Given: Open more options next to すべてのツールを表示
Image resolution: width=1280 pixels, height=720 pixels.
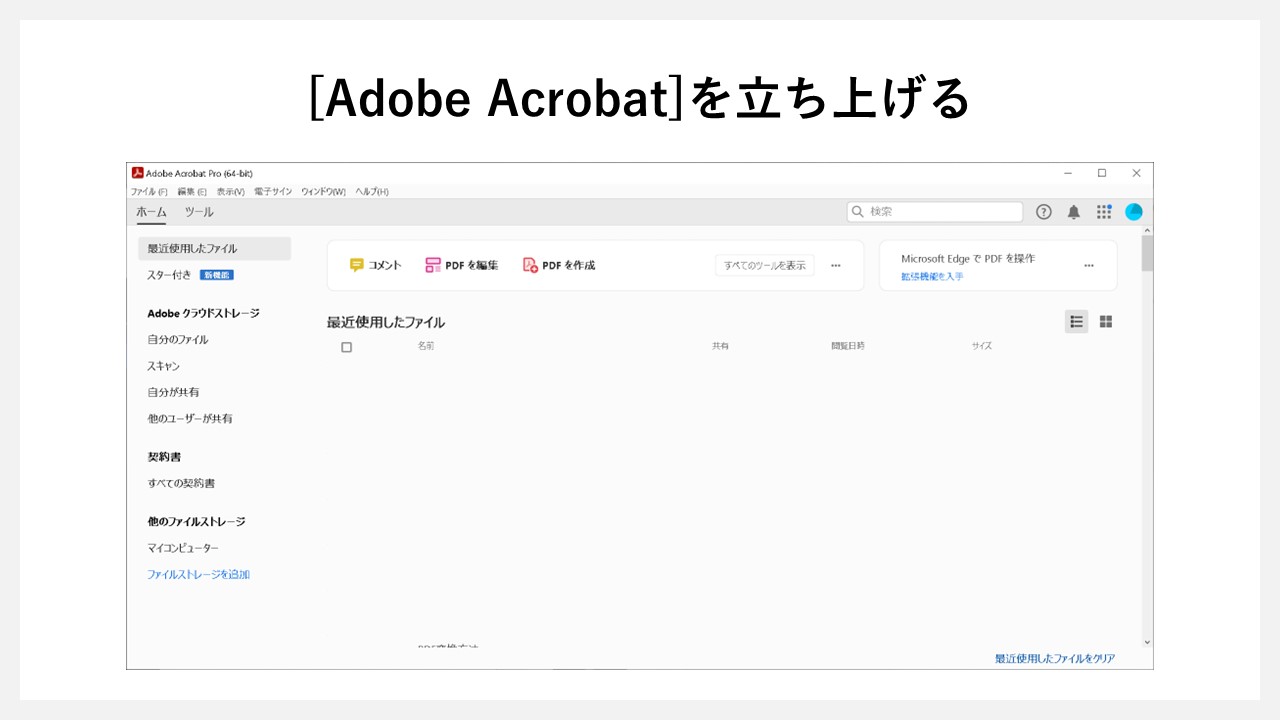Looking at the screenshot, I should [x=836, y=265].
